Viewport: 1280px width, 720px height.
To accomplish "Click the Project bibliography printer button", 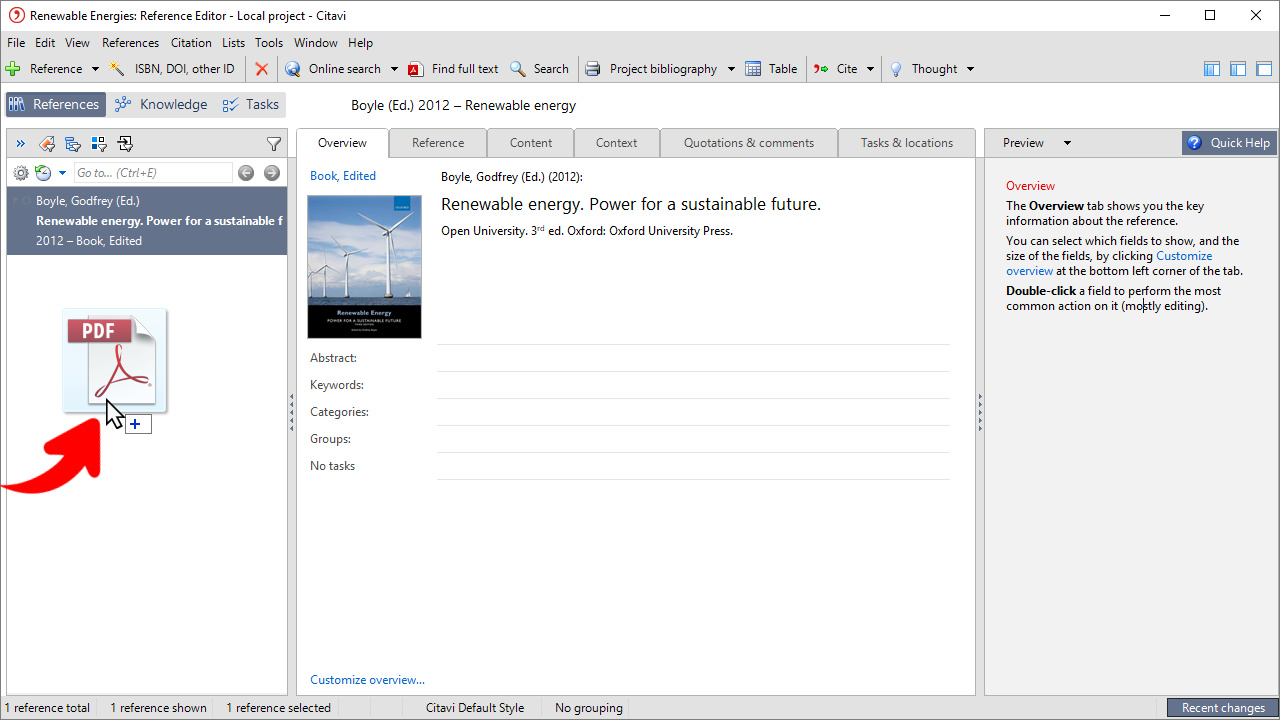I will coord(651,69).
